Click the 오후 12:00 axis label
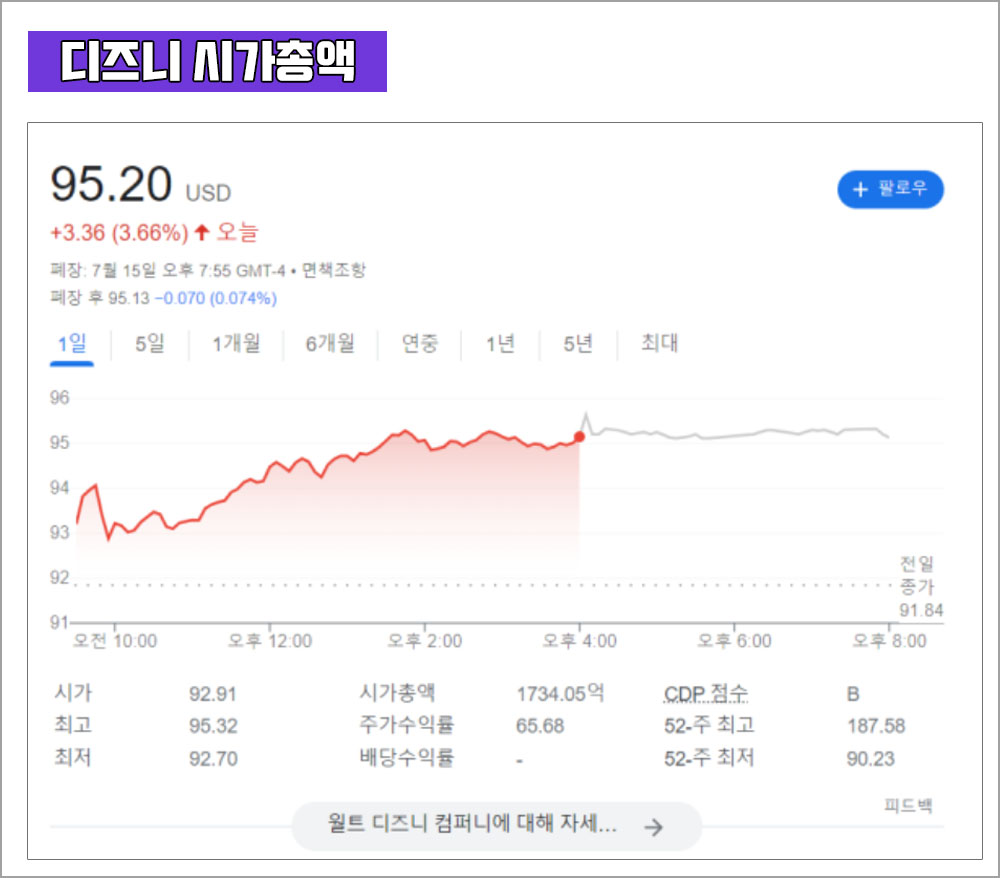The width and height of the screenshot is (1000, 878). (270, 641)
